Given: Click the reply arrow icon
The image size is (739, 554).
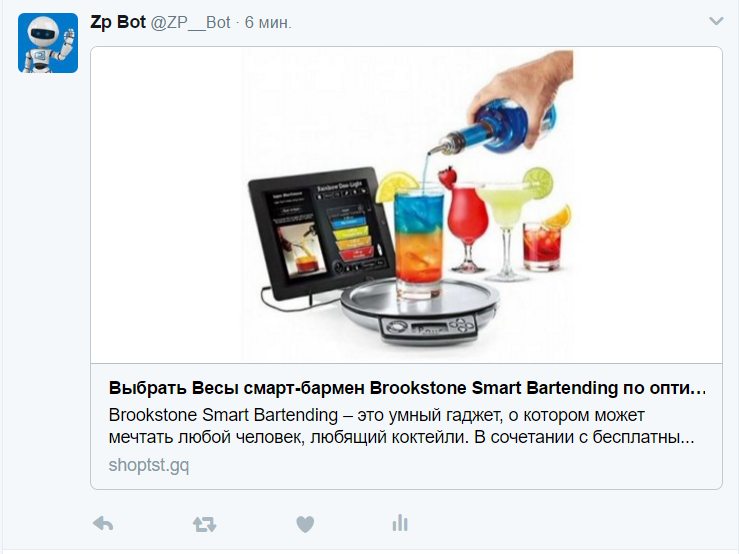Looking at the screenshot, I should tap(103, 523).
